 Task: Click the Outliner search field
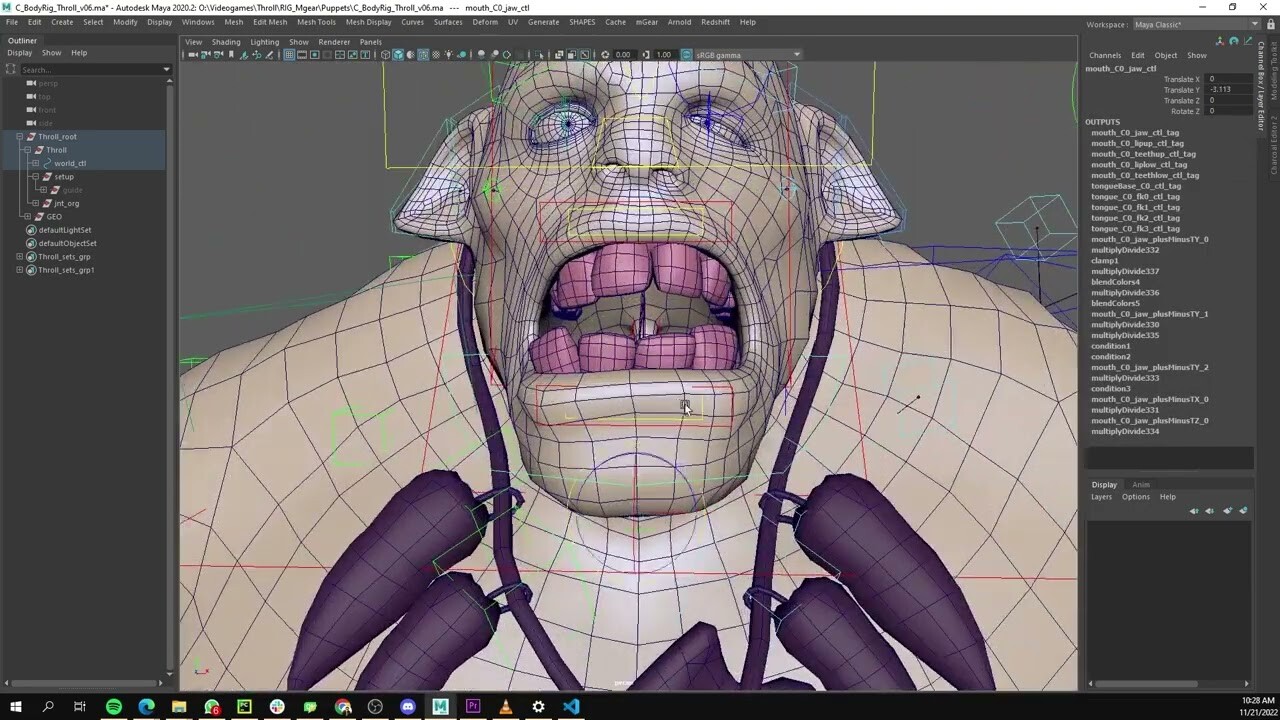pyautogui.click(x=95, y=69)
